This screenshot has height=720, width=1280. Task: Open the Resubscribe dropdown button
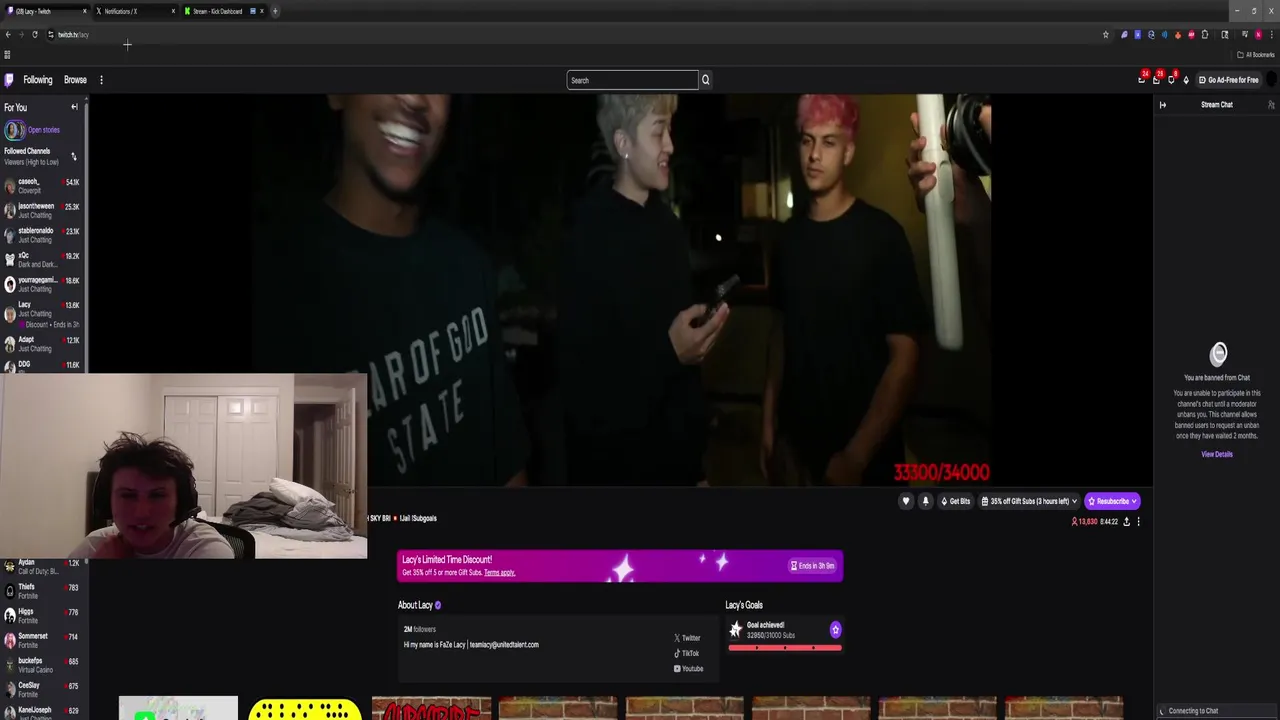point(1112,501)
